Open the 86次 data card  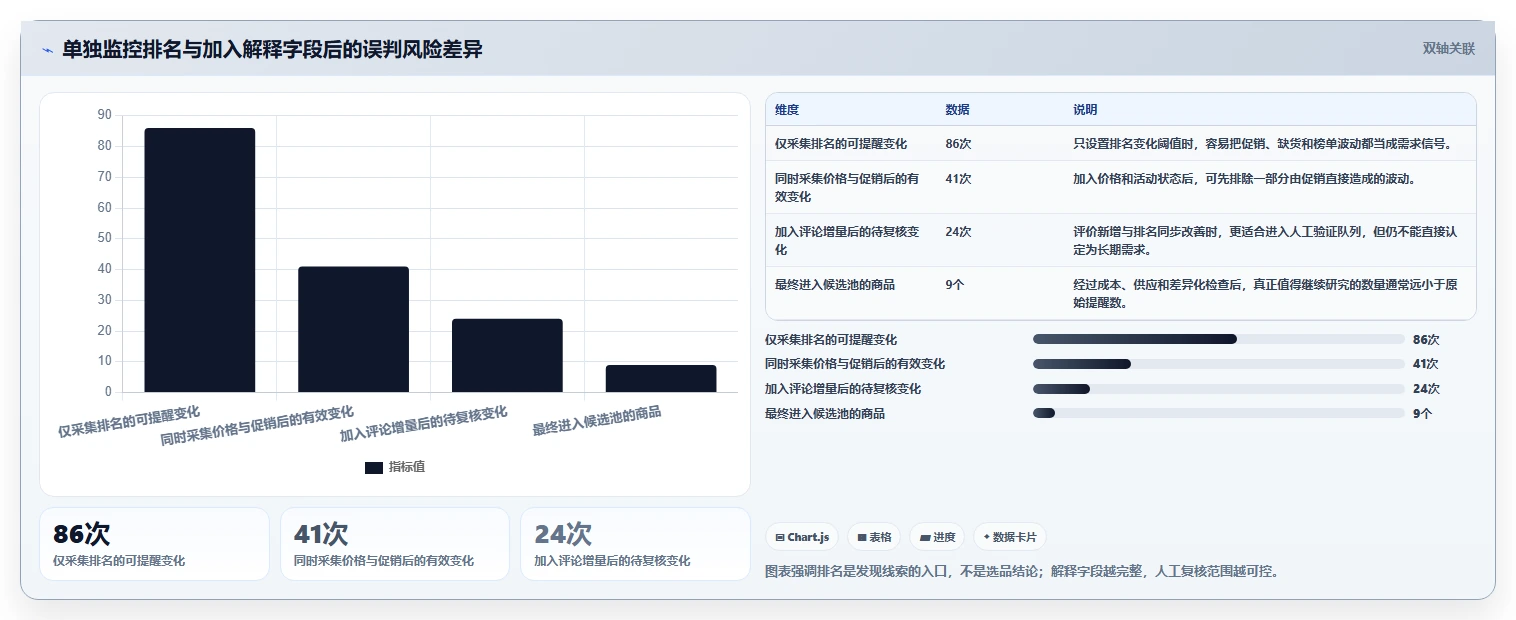tap(154, 544)
